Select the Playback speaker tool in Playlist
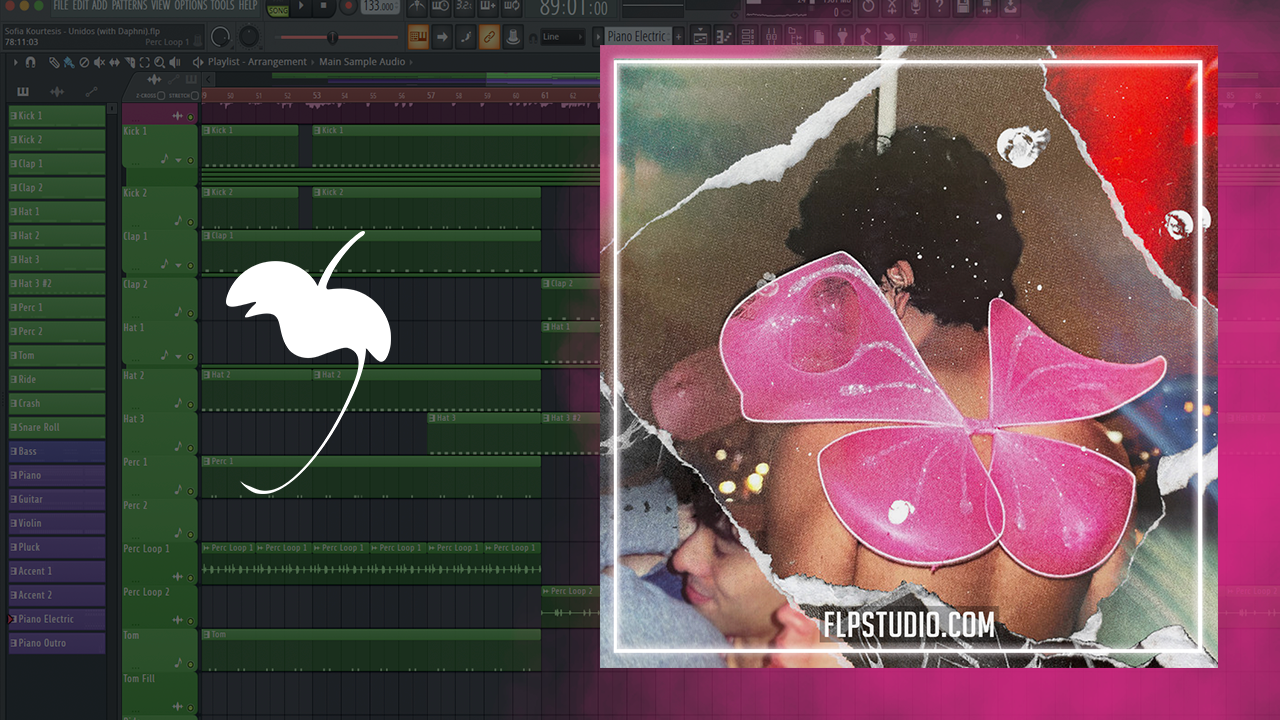This screenshot has height=720, width=1280. click(x=174, y=62)
